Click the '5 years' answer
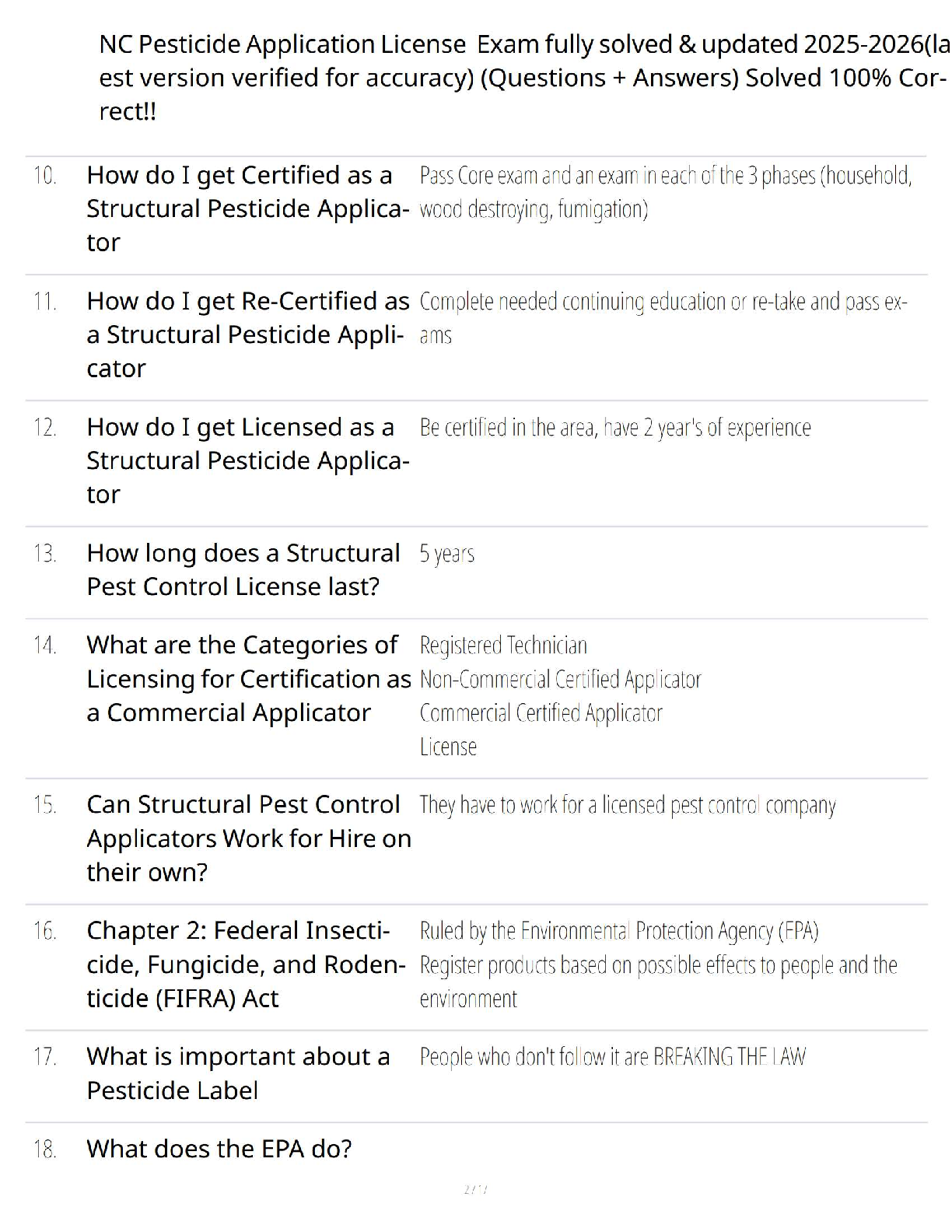 click(x=446, y=554)
